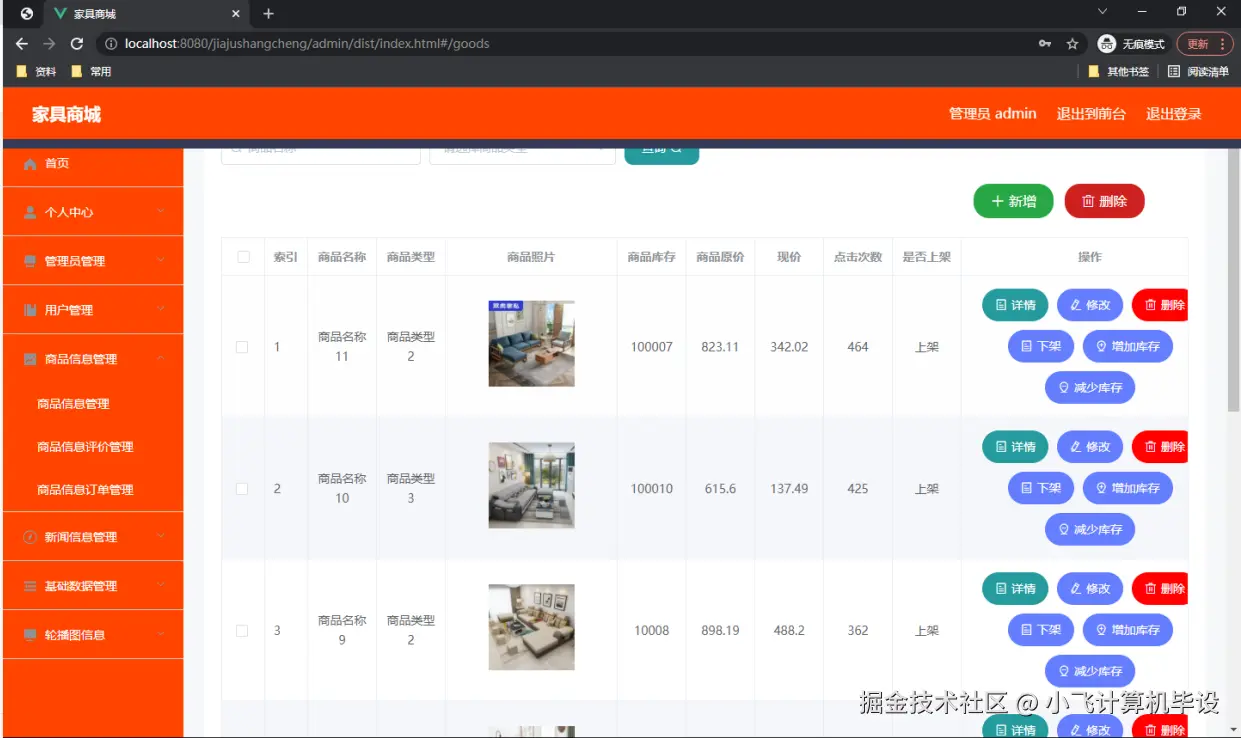This screenshot has height=738, width=1241.
Task: Open a new browser tab with plus icon
Action: pyautogui.click(x=268, y=14)
